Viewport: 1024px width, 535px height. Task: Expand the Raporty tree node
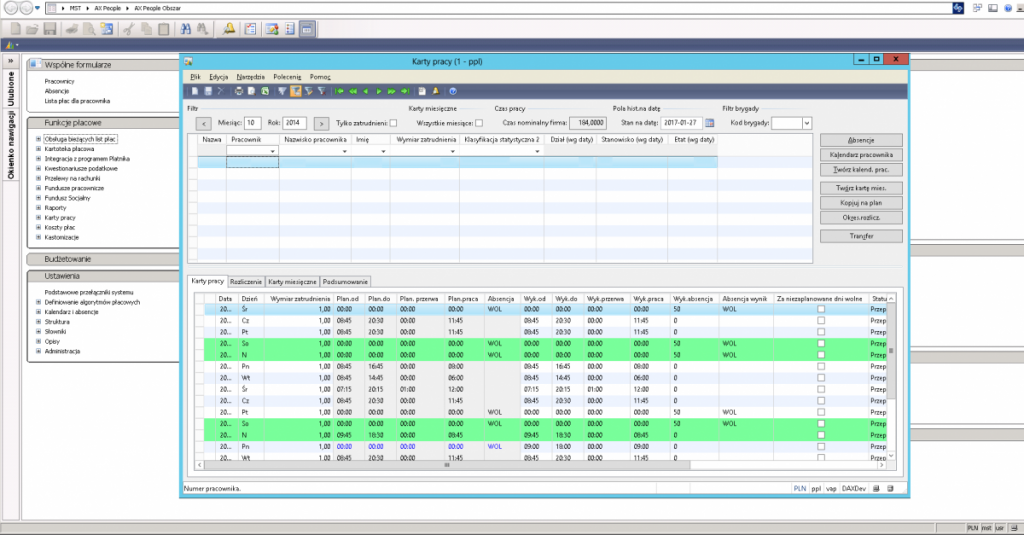[38, 209]
